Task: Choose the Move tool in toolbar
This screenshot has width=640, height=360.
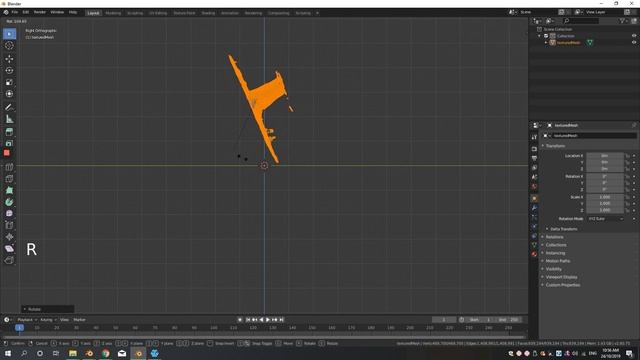Action: point(9,59)
